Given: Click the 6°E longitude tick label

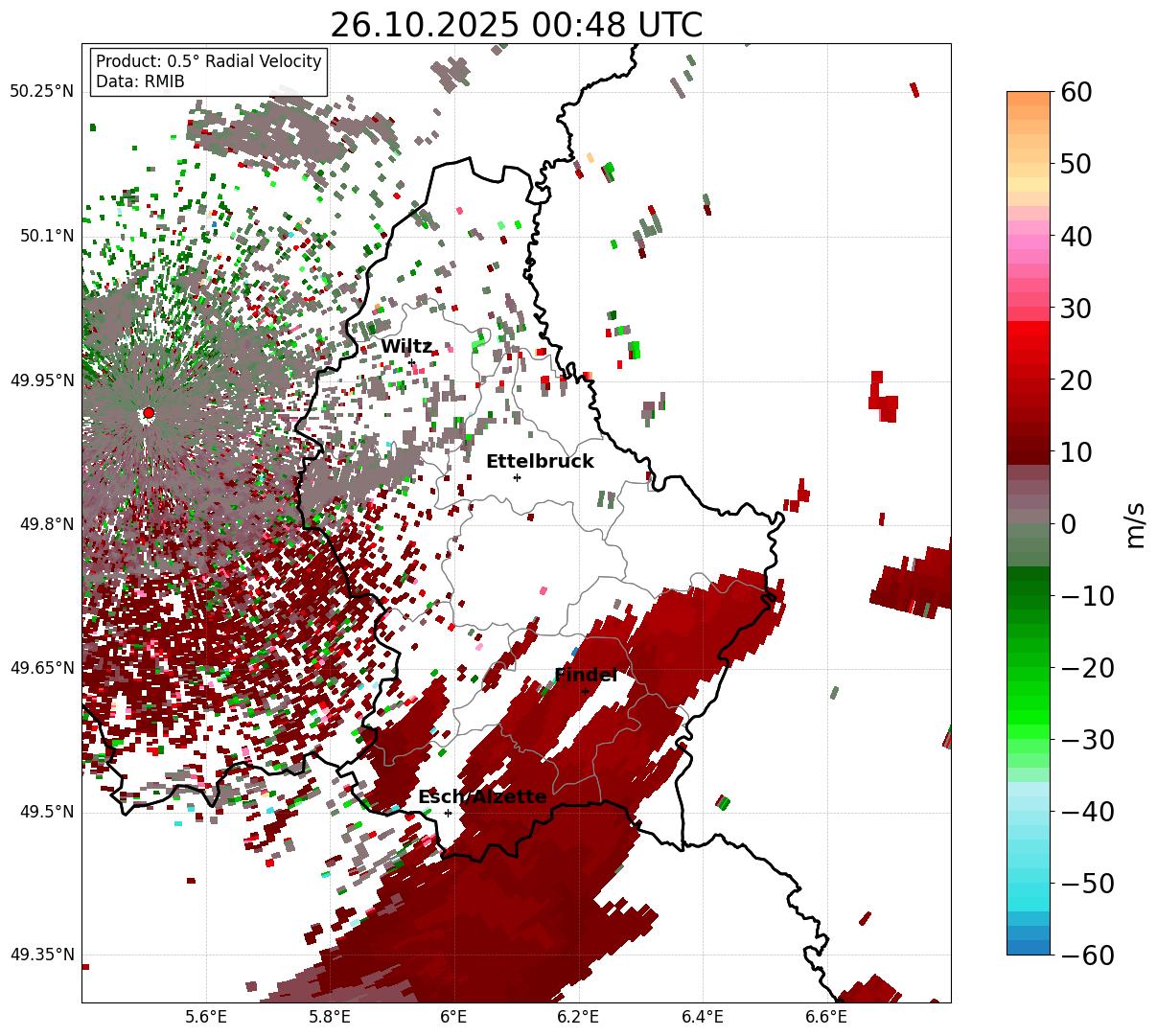Looking at the screenshot, I should click(x=453, y=1017).
